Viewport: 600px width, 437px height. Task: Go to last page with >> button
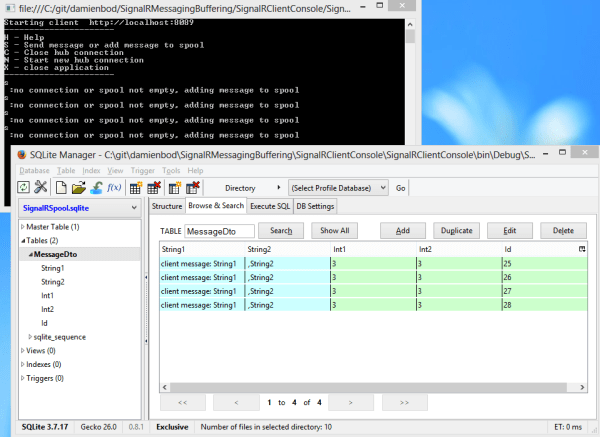pyautogui.click(x=404, y=402)
